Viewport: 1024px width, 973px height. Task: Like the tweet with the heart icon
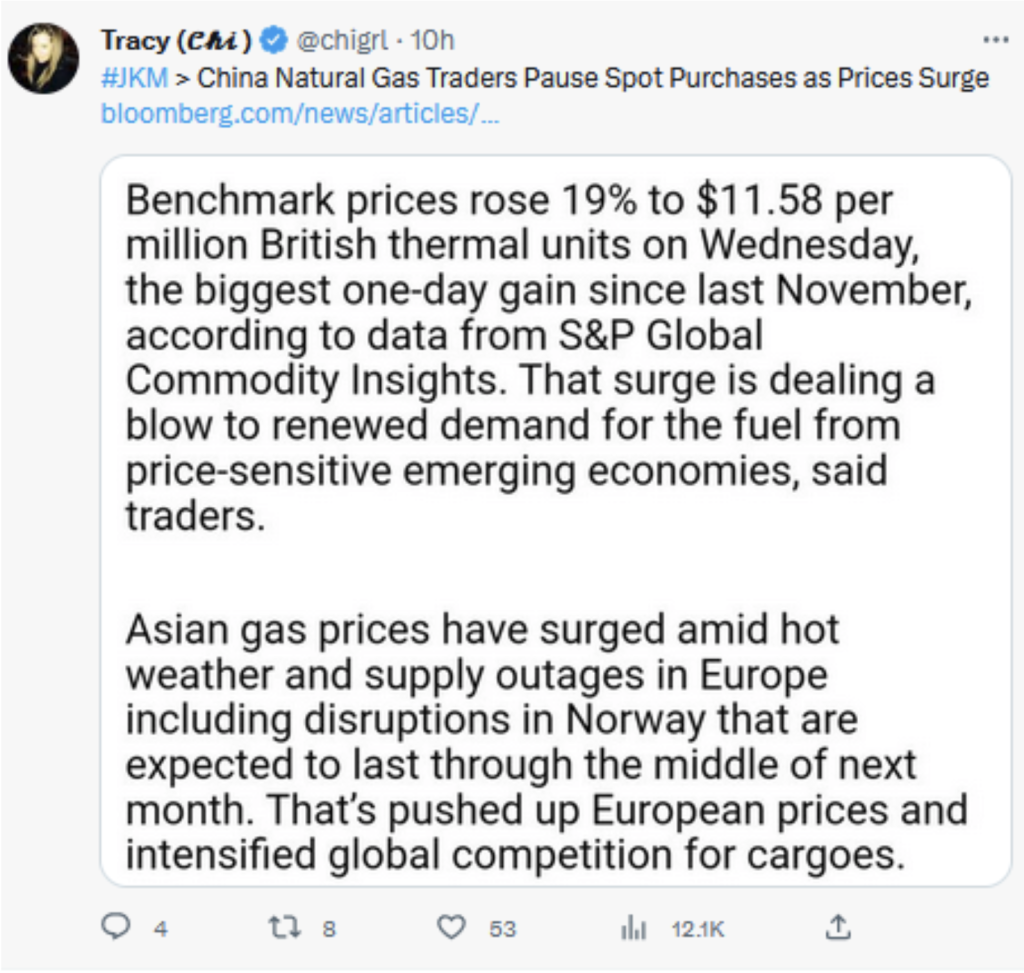451,927
